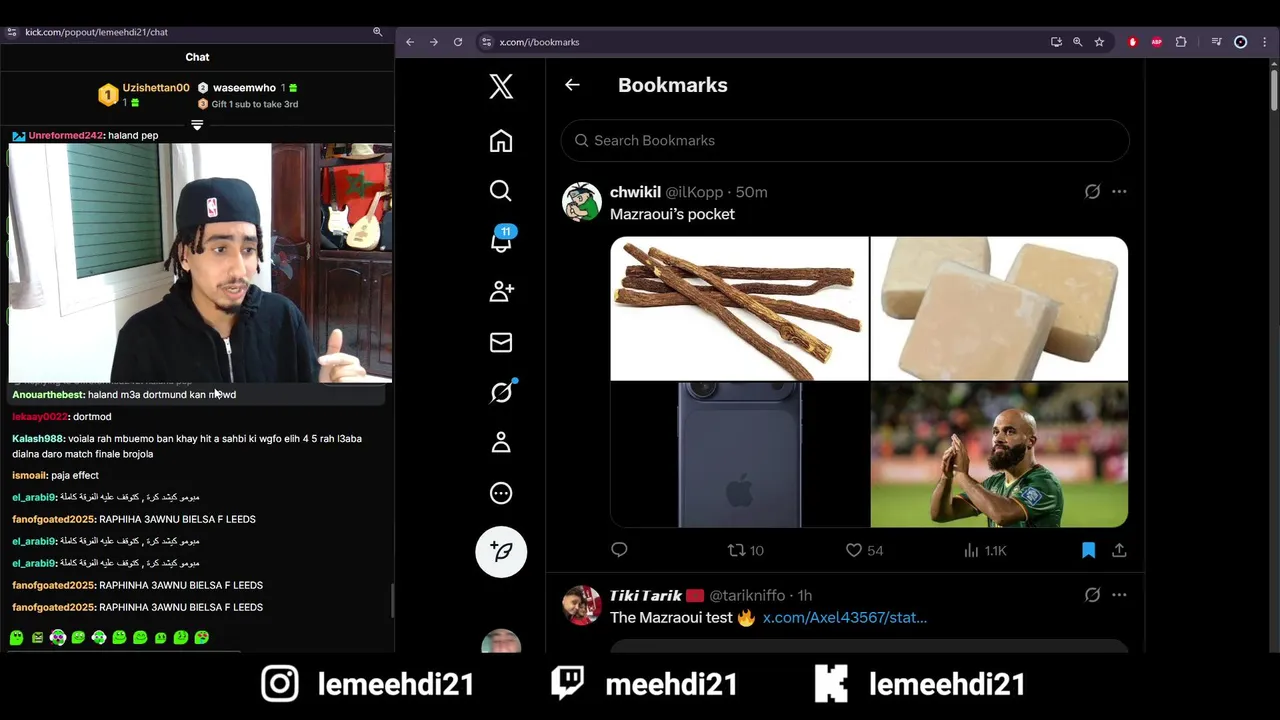Open Notifications bell showing 11
Viewport: 1280px width, 720px height.
[x=501, y=240]
